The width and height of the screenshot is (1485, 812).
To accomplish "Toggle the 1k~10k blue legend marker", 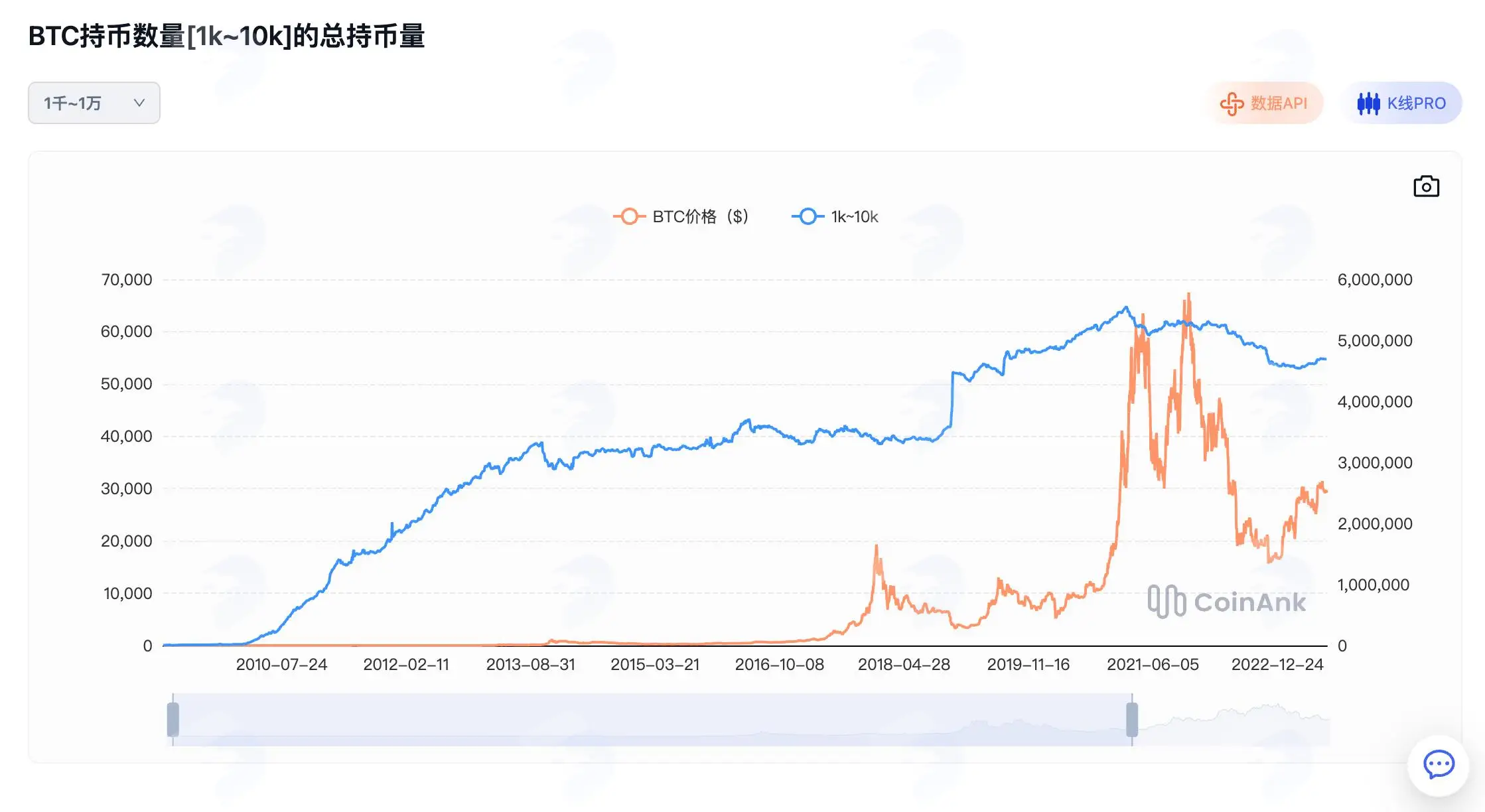I will pyautogui.click(x=808, y=217).
